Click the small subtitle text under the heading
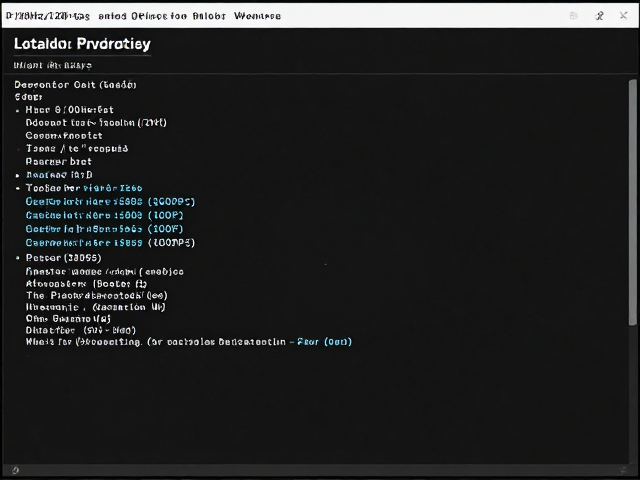The width and height of the screenshot is (640, 480). (x=53, y=65)
